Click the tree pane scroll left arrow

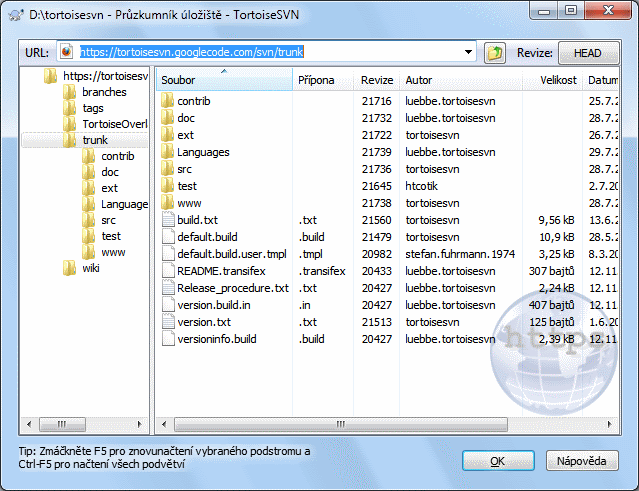tap(29, 424)
